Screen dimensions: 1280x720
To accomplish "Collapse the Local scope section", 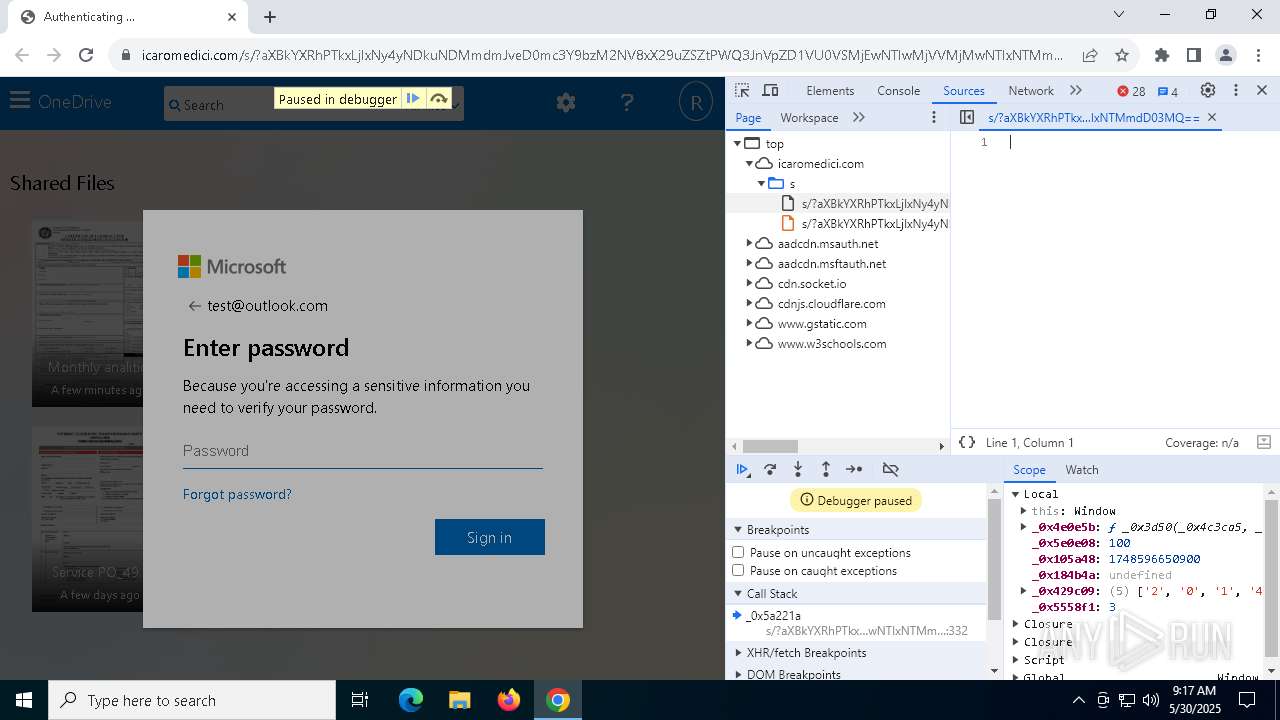I will [x=1015, y=494].
